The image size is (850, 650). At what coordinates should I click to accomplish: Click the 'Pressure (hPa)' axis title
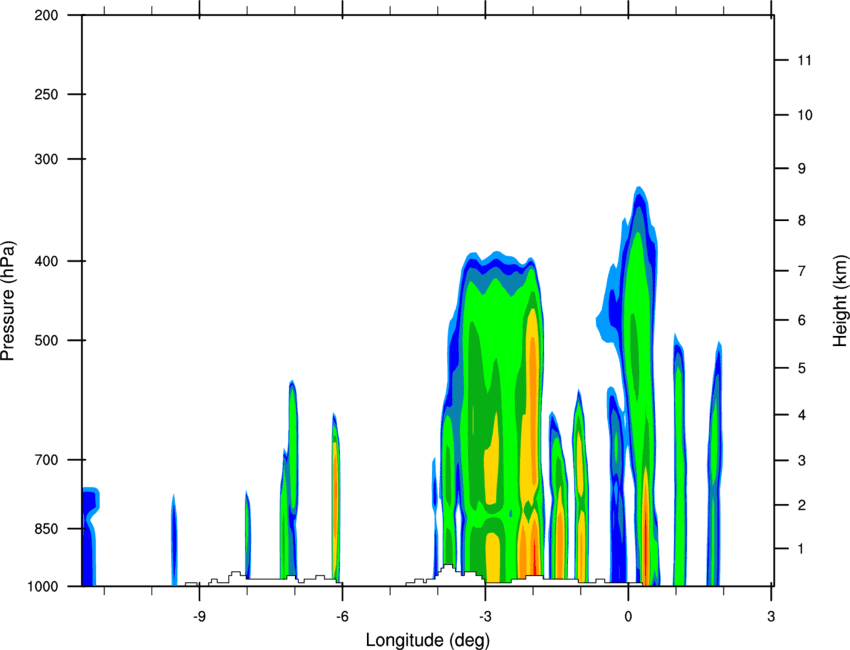point(8,301)
